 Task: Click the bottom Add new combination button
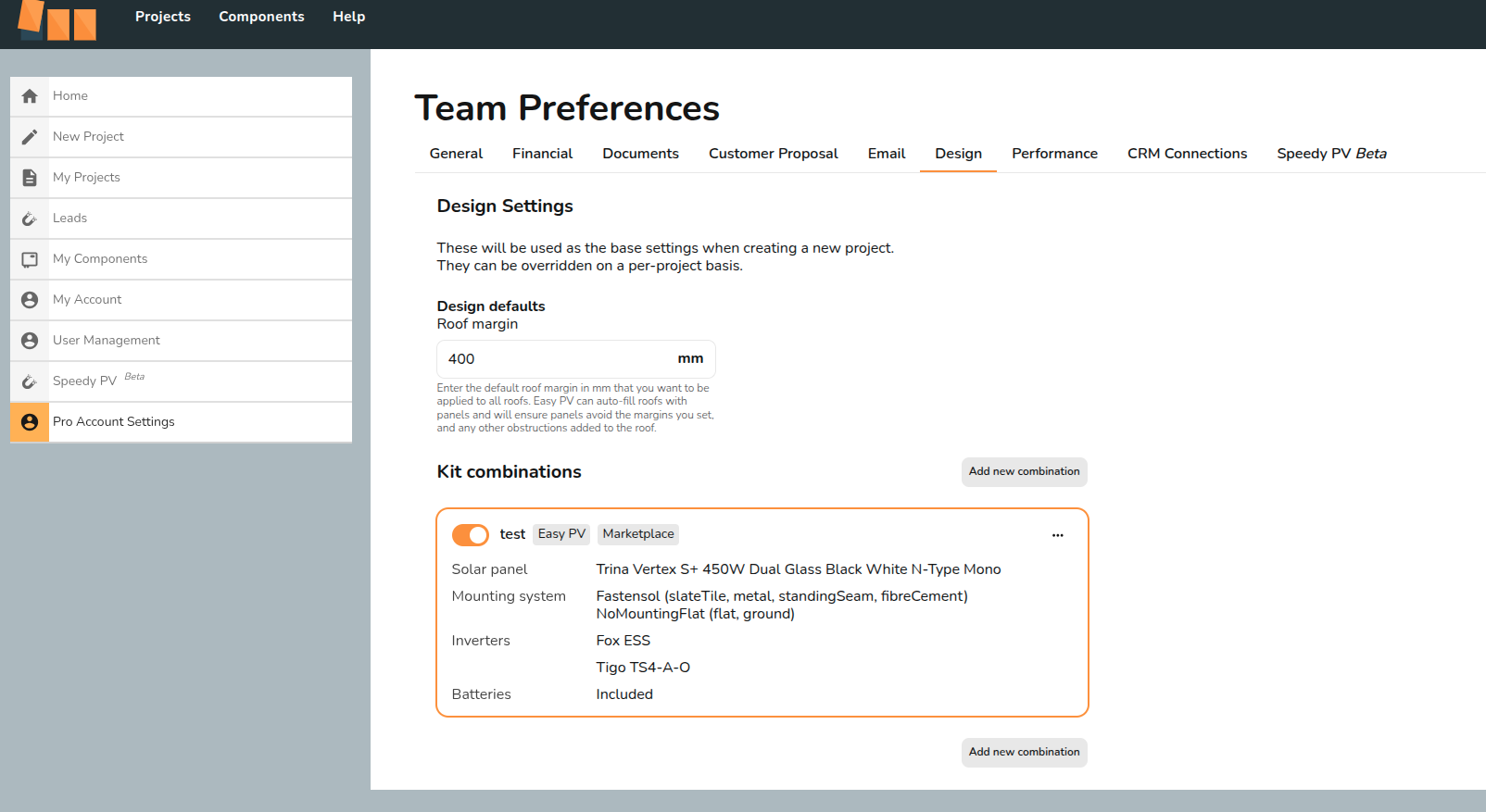[1024, 752]
